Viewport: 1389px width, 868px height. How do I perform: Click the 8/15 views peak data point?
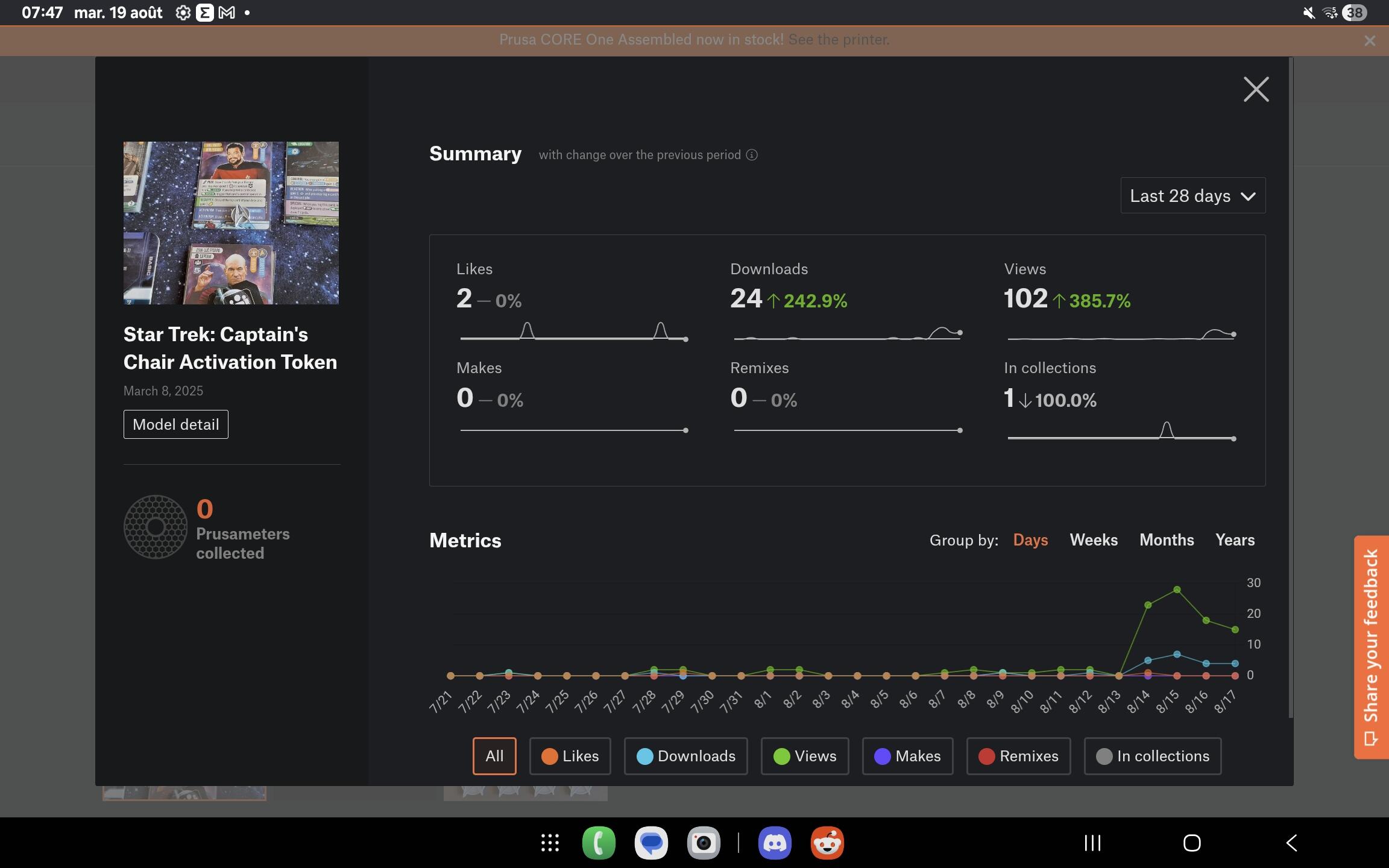(1177, 590)
